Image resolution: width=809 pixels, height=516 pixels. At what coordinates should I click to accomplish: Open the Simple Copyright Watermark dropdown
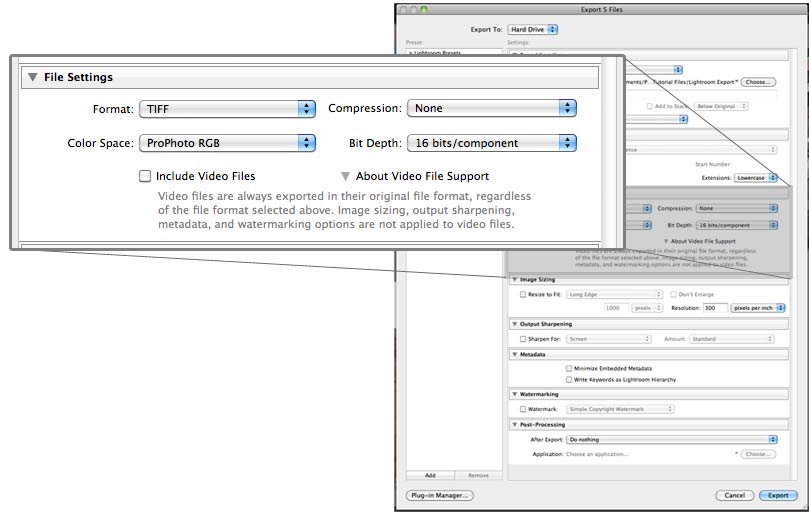pyautogui.click(x=620, y=409)
